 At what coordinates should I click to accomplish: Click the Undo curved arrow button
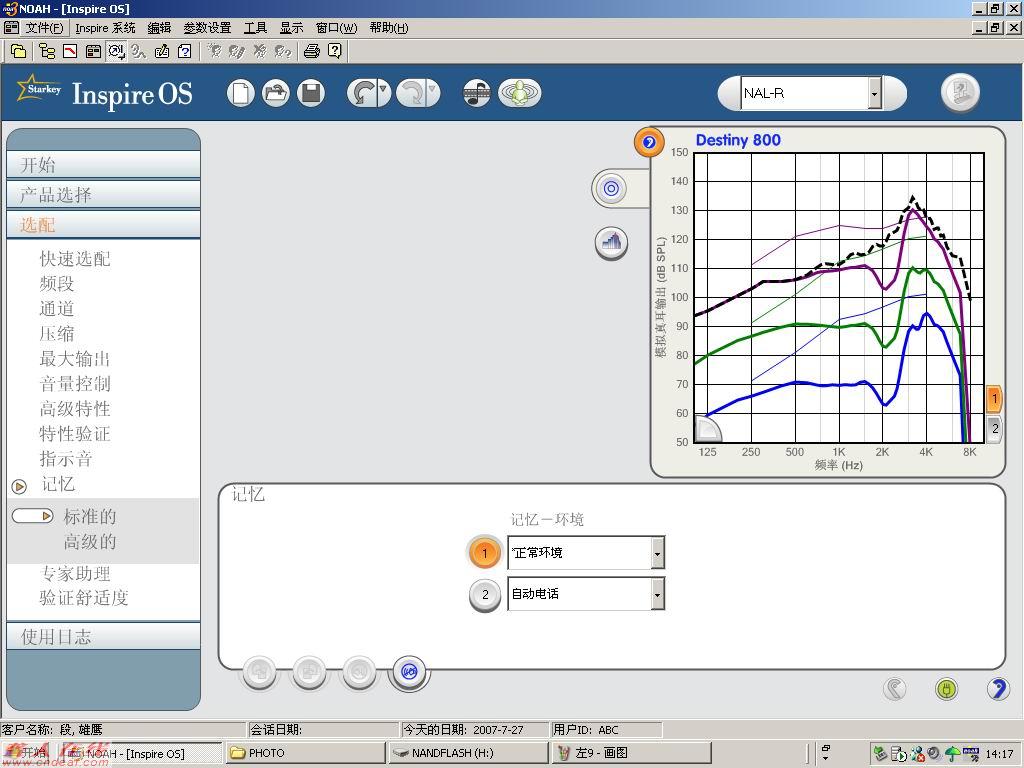point(362,93)
